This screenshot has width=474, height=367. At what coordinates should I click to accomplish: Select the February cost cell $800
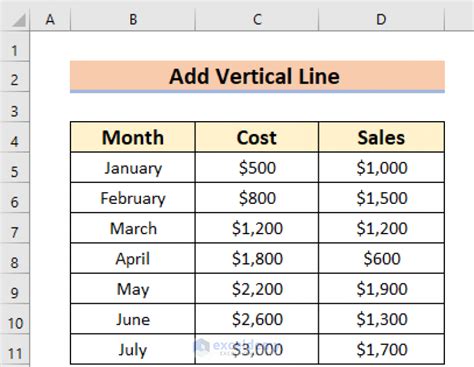pos(257,198)
